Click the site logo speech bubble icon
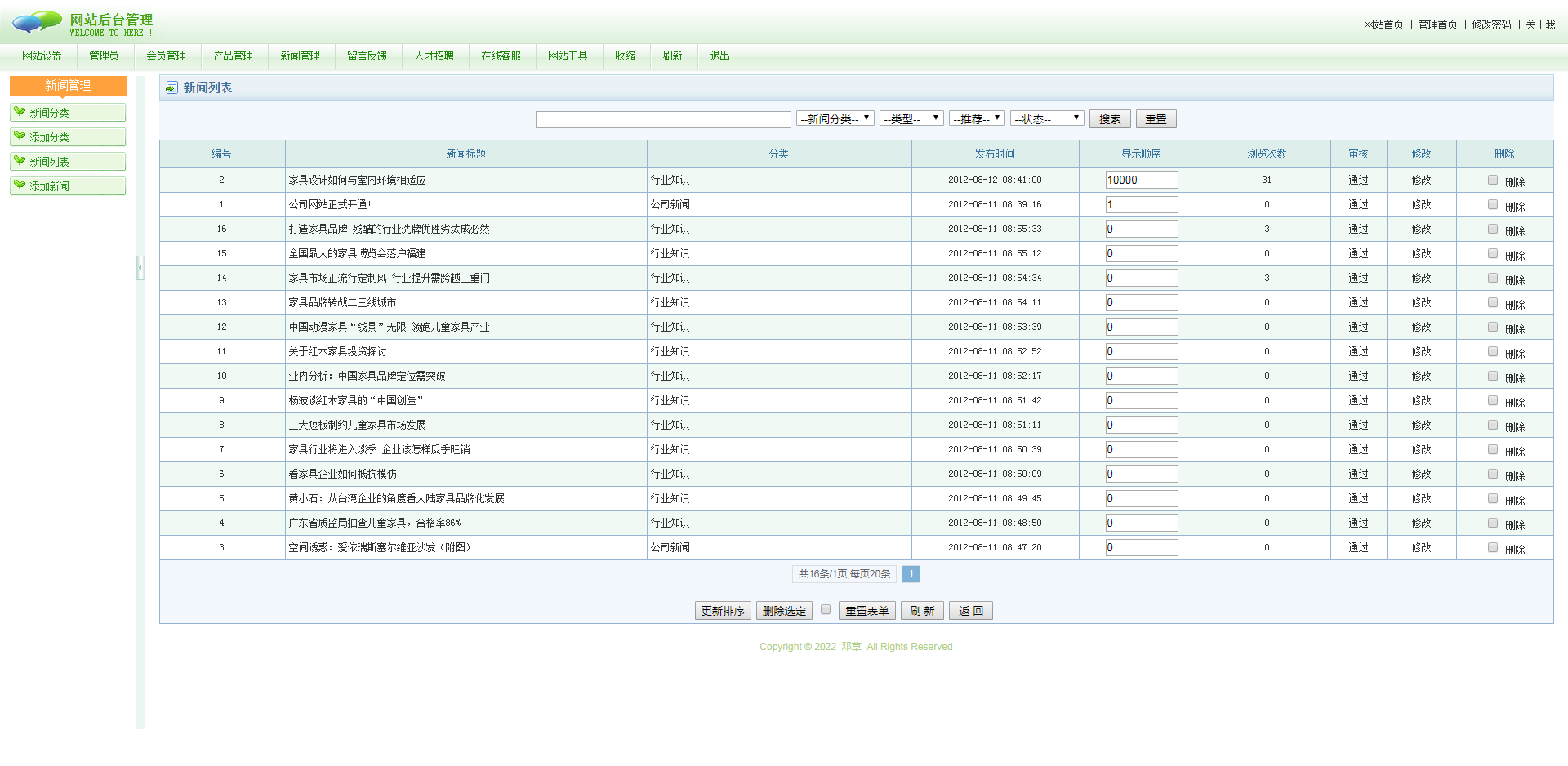This screenshot has width=1568, height=766. pos(37,22)
